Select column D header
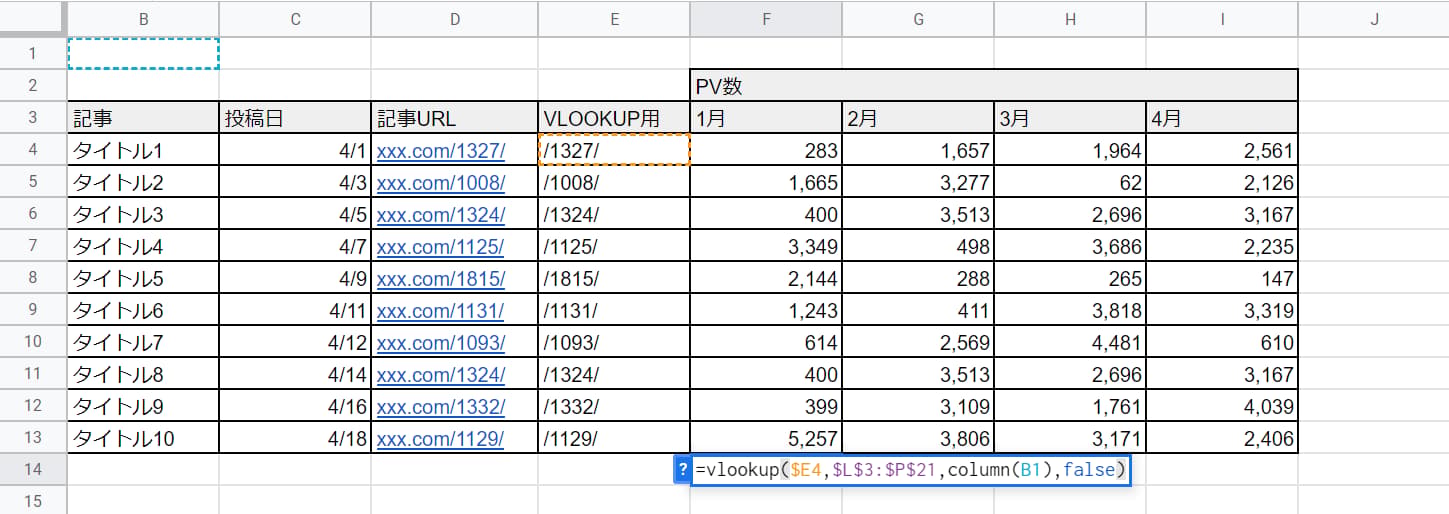The width and height of the screenshot is (1449, 514). point(455,18)
